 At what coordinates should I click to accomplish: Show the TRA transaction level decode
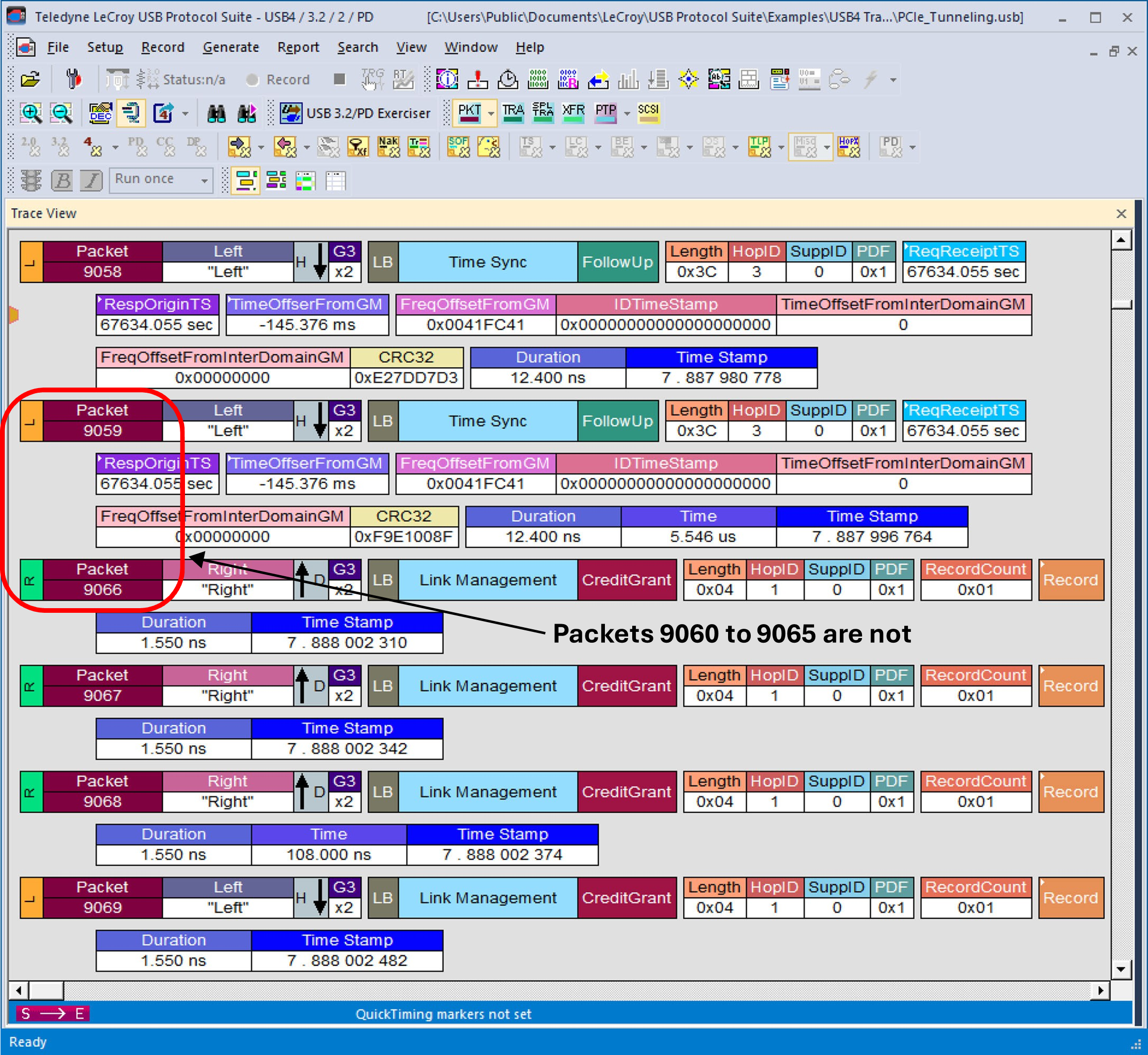coord(513,113)
